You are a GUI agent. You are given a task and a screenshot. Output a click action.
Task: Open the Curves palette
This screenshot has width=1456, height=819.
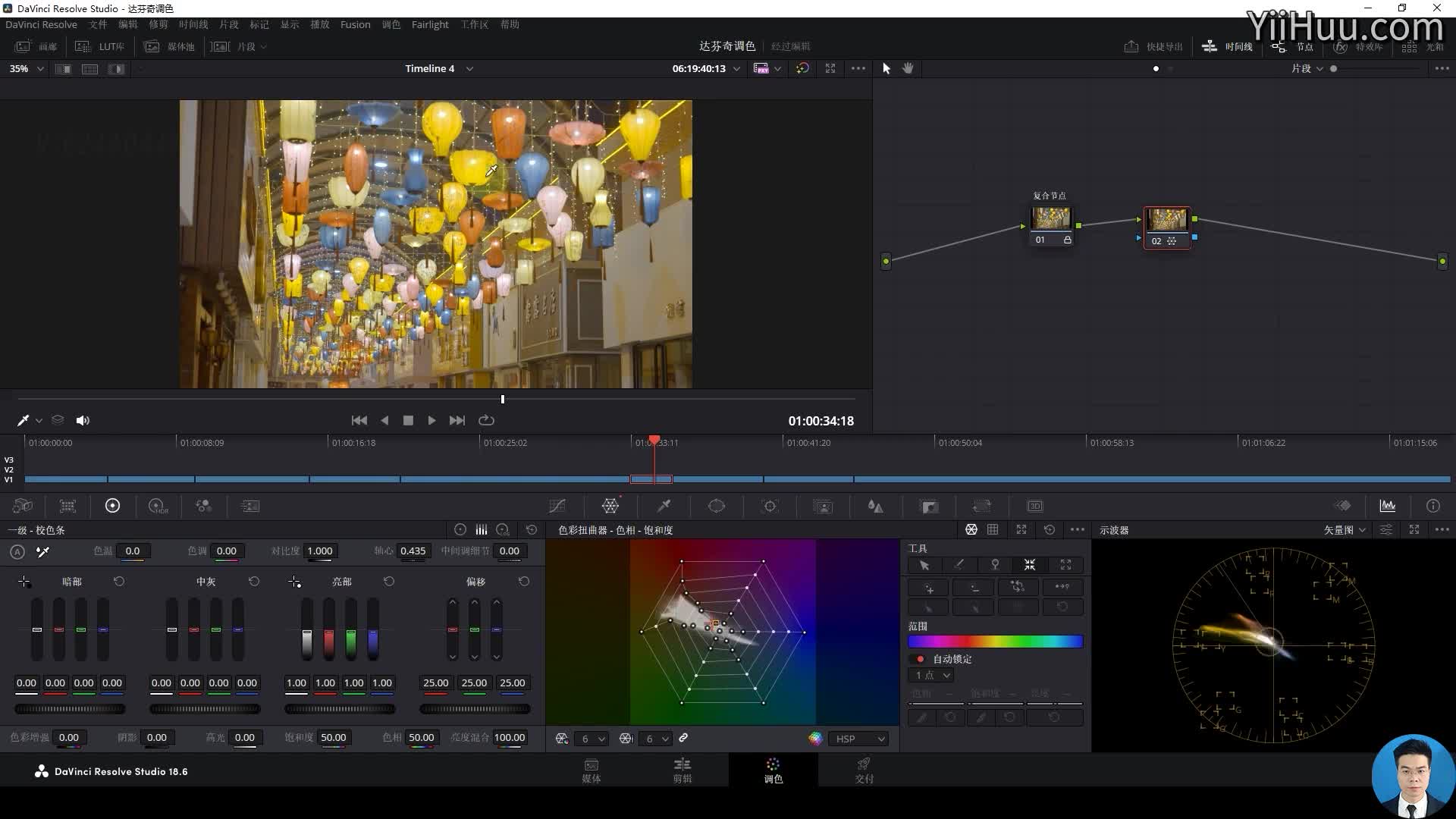pos(557,506)
